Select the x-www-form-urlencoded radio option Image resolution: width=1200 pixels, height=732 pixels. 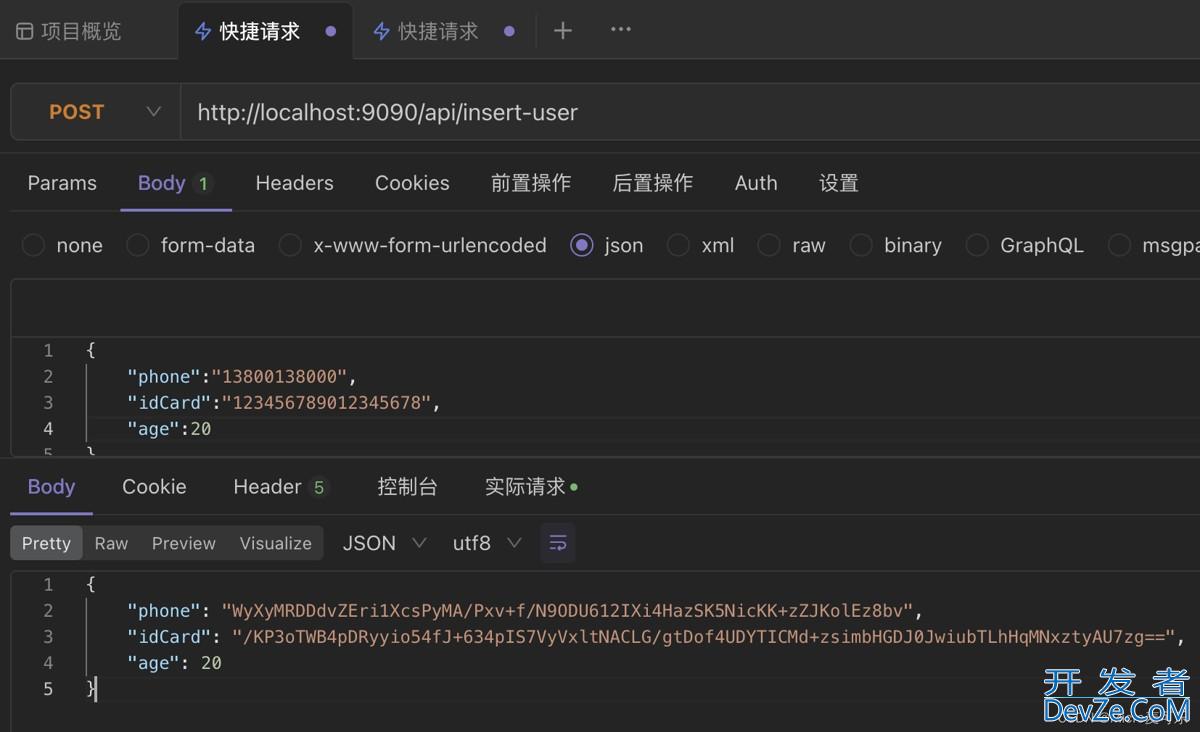290,245
